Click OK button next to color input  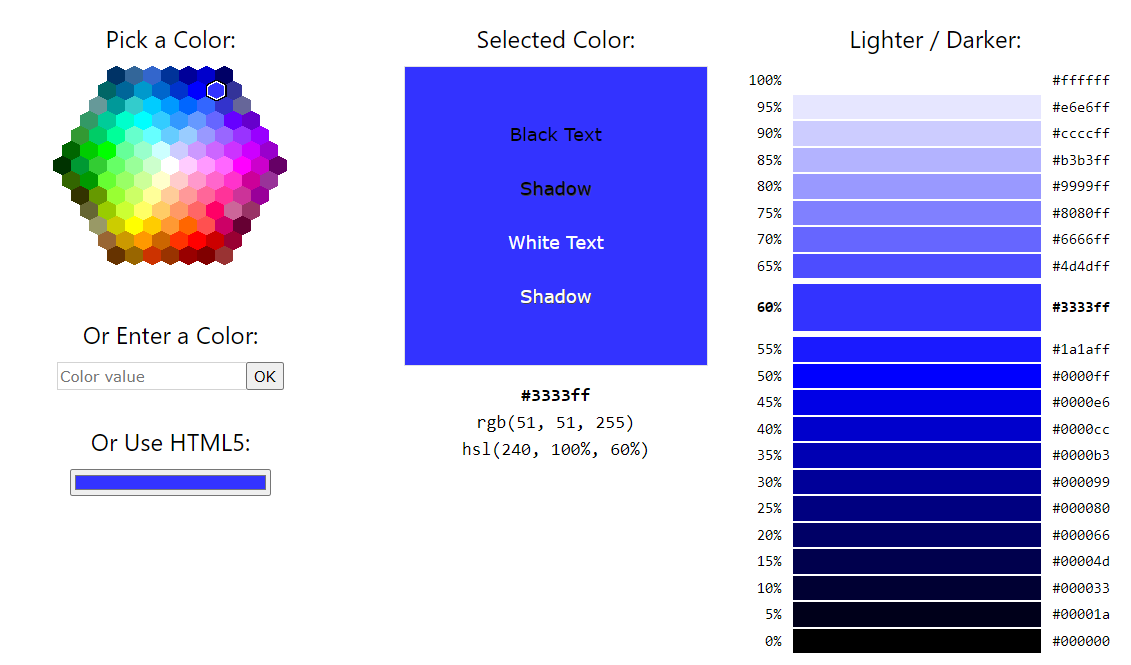tap(265, 376)
